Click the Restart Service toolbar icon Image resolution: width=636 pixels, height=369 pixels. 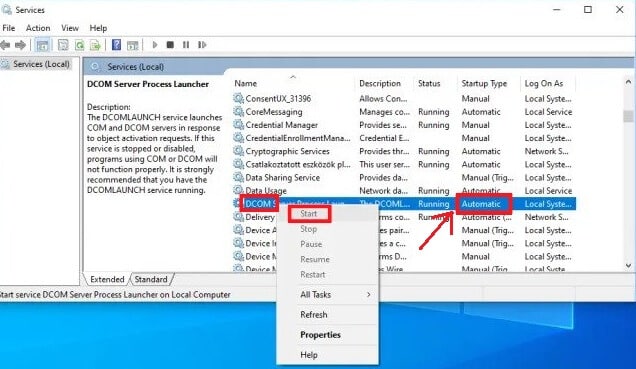tap(202, 45)
